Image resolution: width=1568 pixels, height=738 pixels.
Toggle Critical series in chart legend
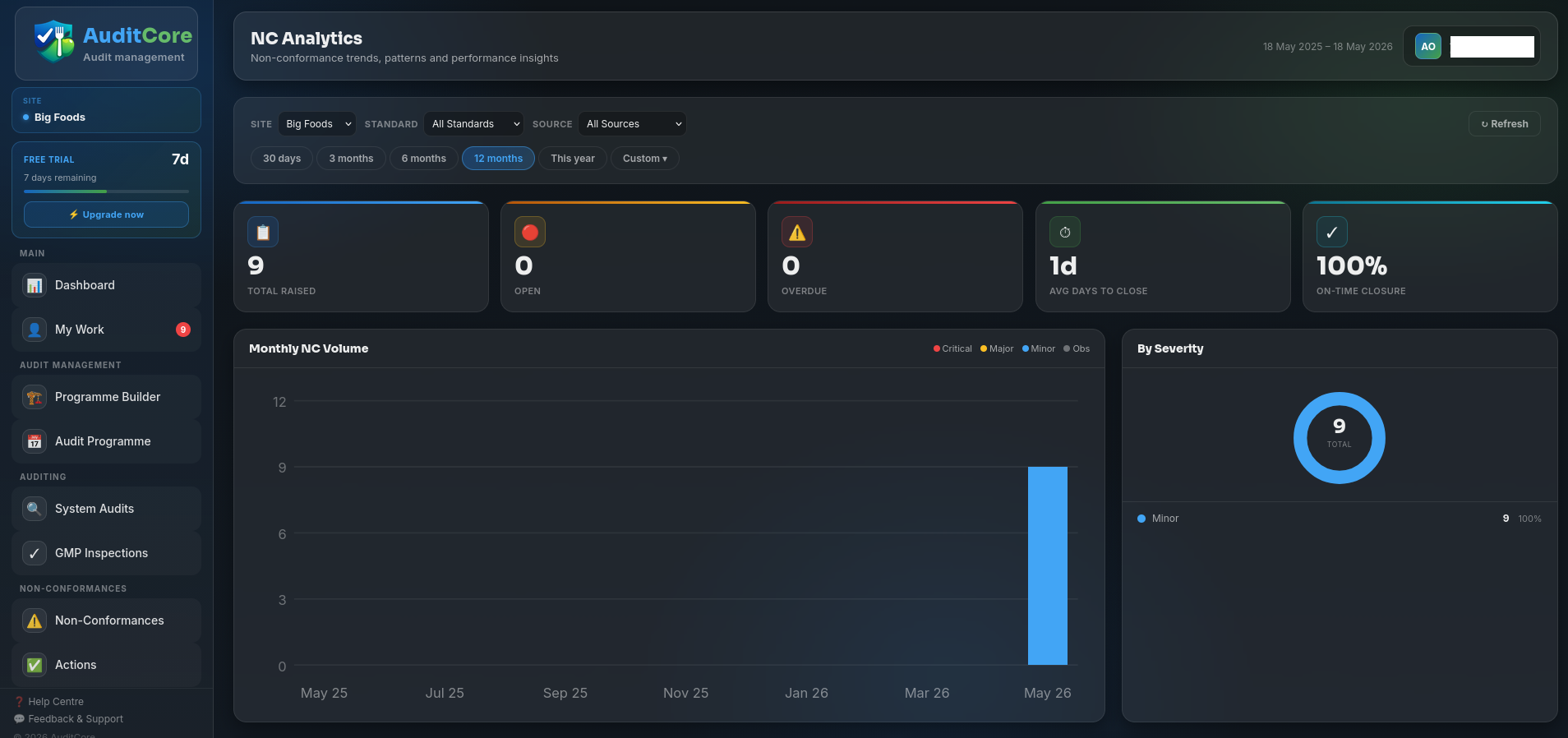(952, 348)
